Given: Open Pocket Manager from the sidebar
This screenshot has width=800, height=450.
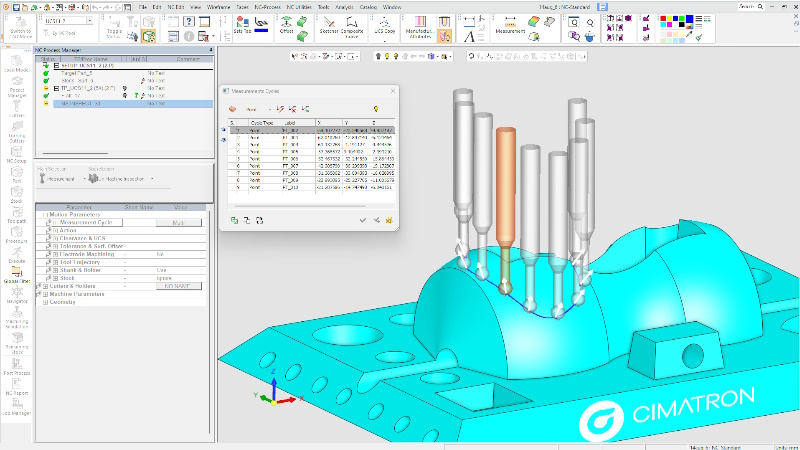Looking at the screenshot, I should click(17, 87).
